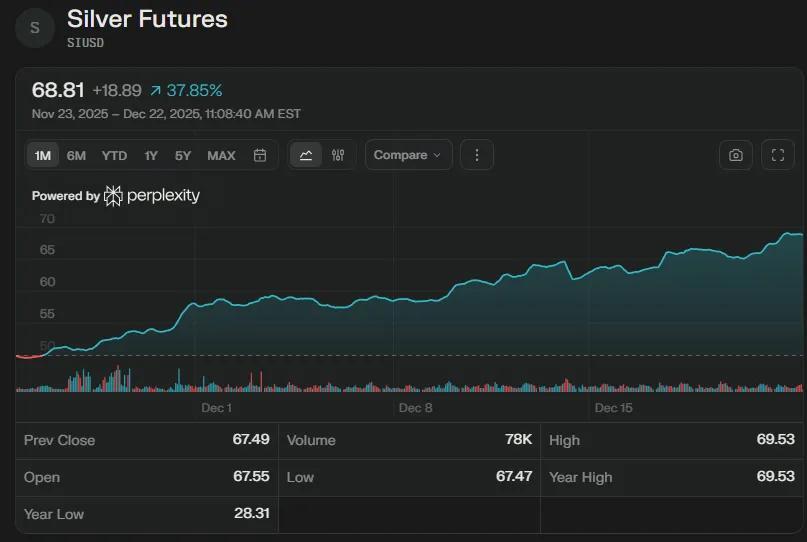The height and width of the screenshot is (542, 807).
Task: Select the 1Y time range
Action: tap(151, 155)
